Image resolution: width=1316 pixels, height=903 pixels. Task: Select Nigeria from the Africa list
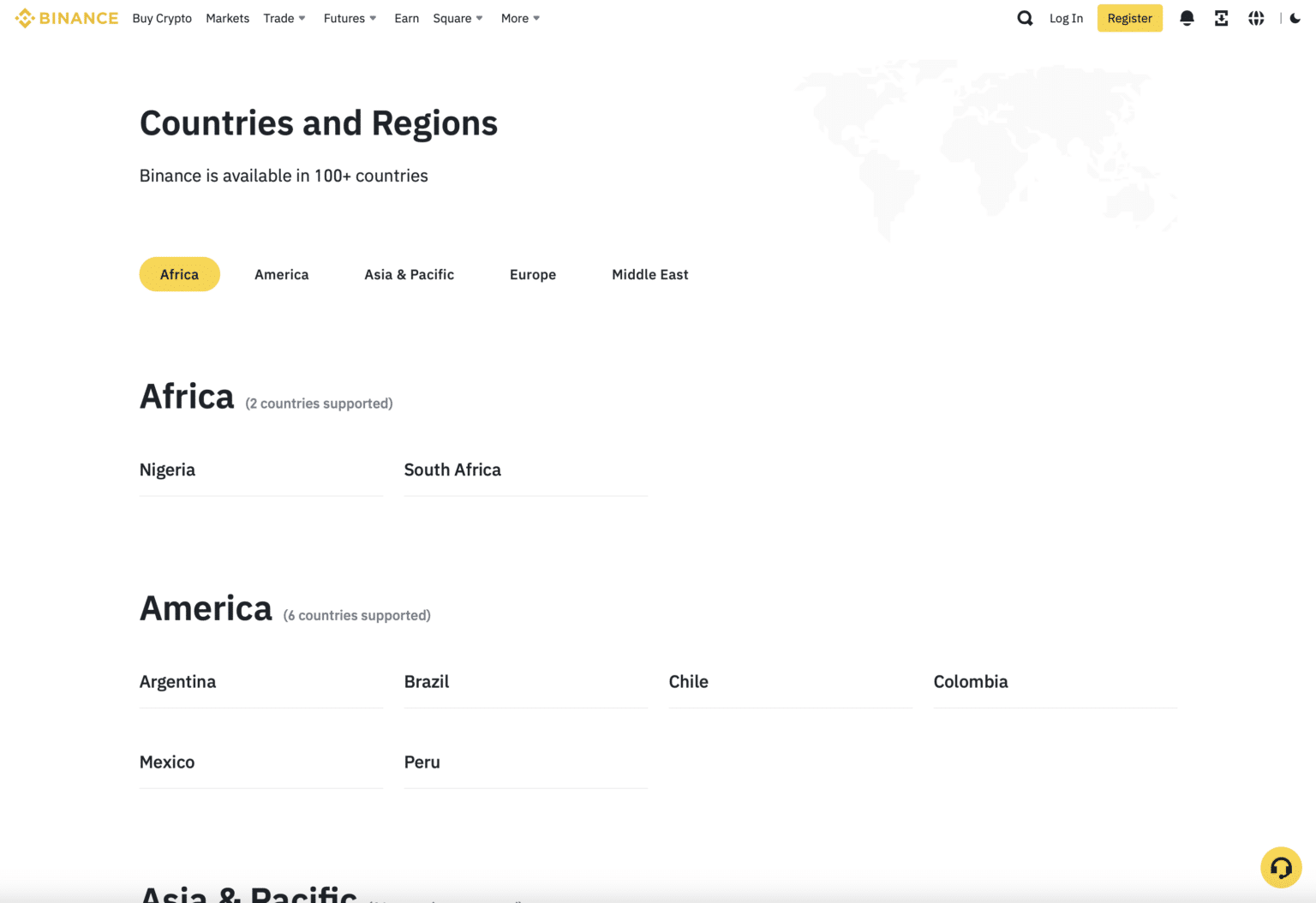(167, 469)
